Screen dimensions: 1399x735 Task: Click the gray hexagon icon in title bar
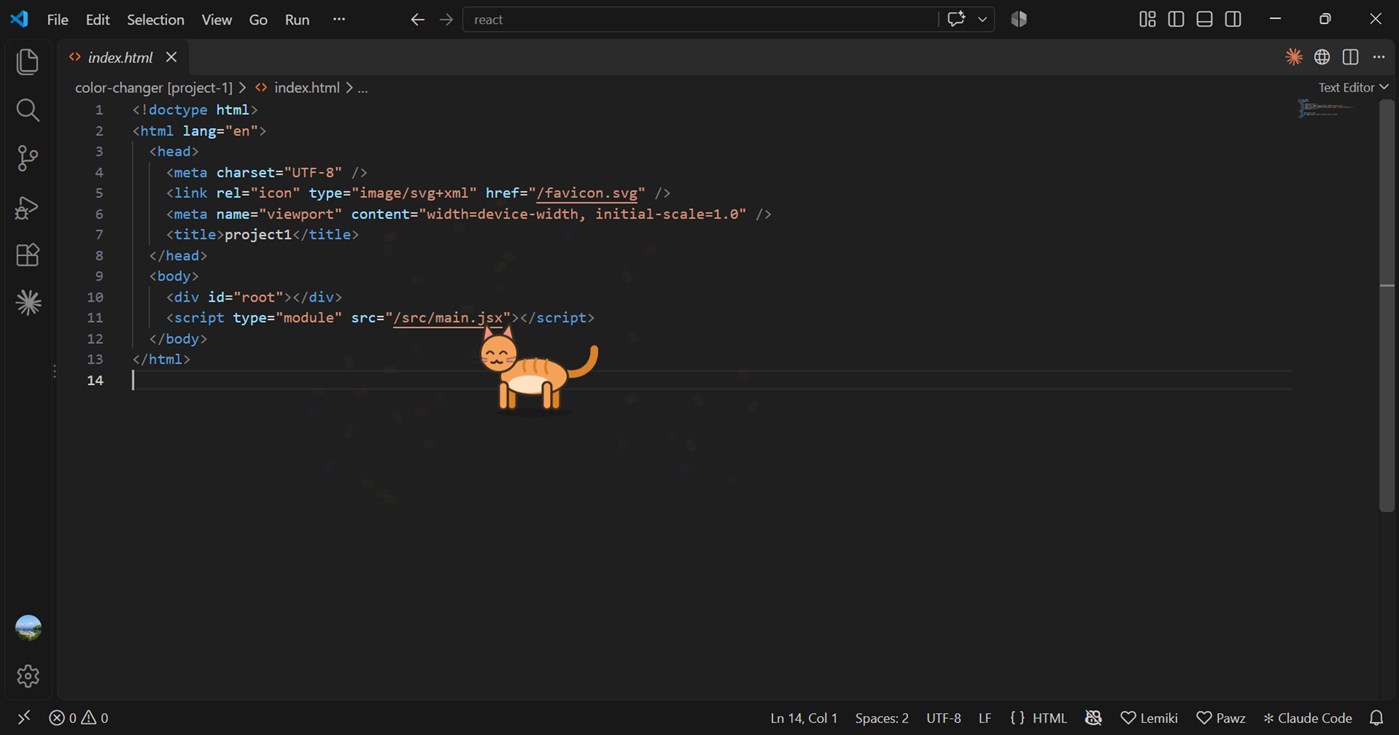(x=1019, y=19)
